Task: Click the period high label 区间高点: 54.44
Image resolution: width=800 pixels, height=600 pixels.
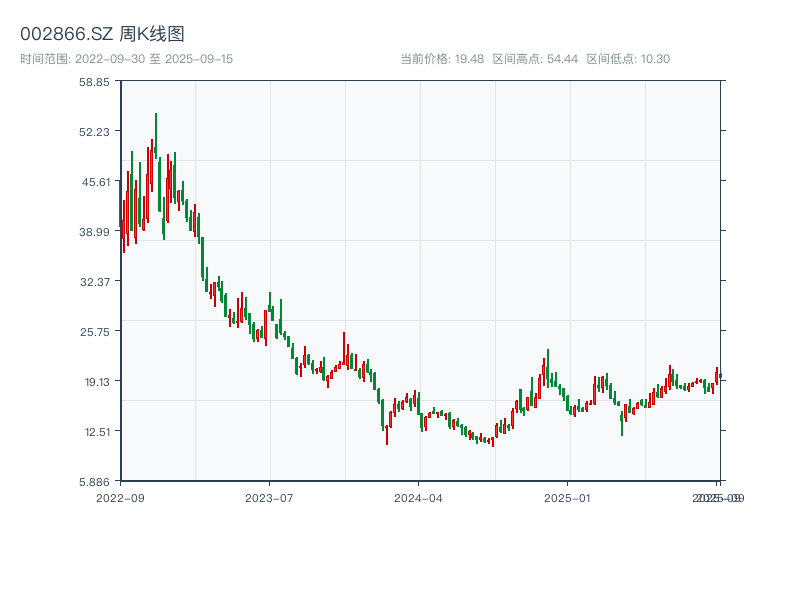Action: (x=535, y=59)
